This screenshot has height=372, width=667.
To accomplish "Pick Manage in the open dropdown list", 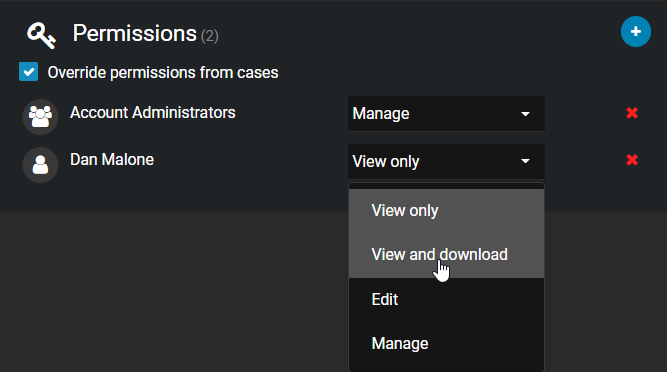I will point(446,344).
